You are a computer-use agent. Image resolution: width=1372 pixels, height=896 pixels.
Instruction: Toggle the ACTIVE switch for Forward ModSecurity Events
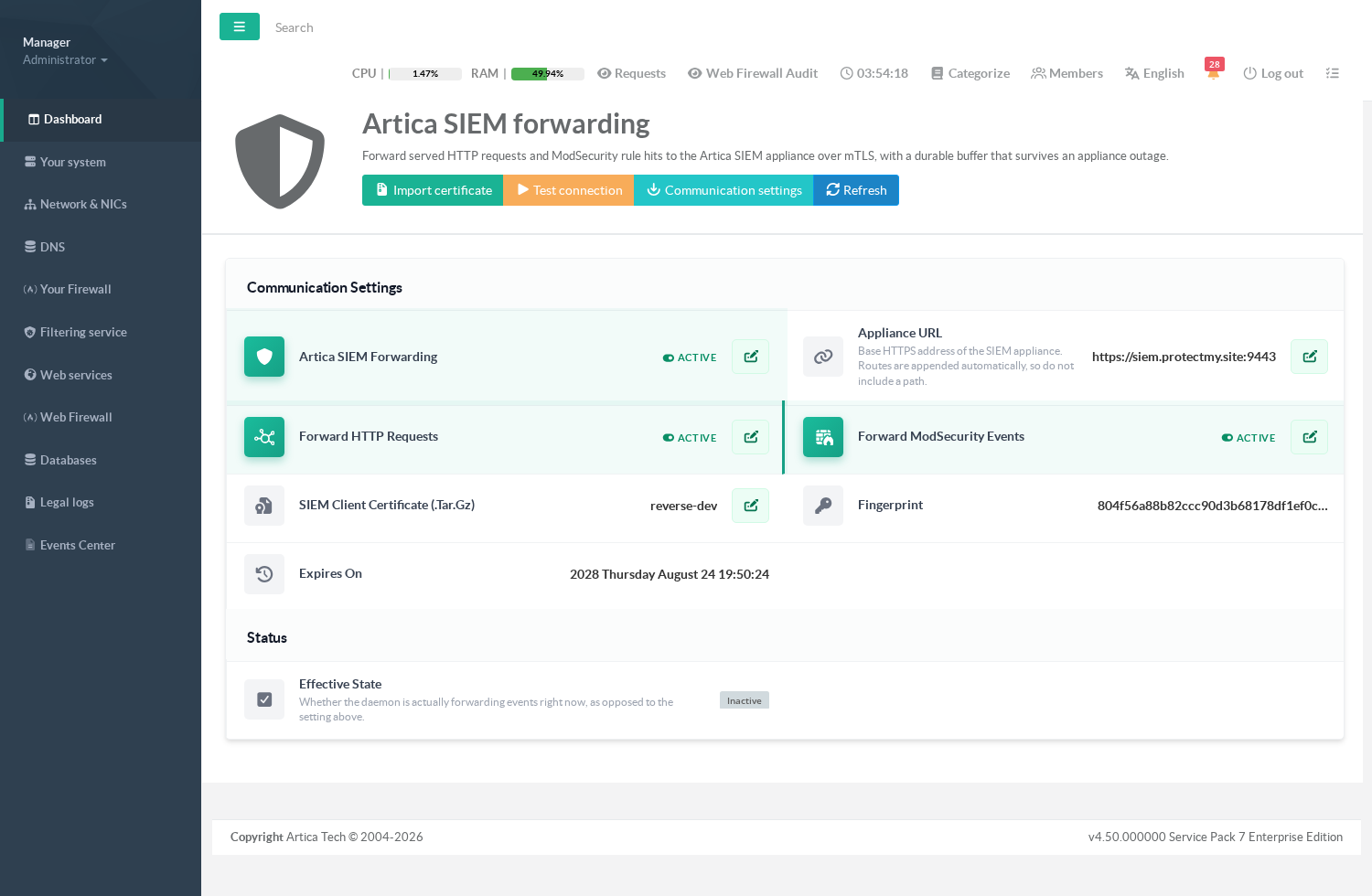click(x=1249, y=438)
